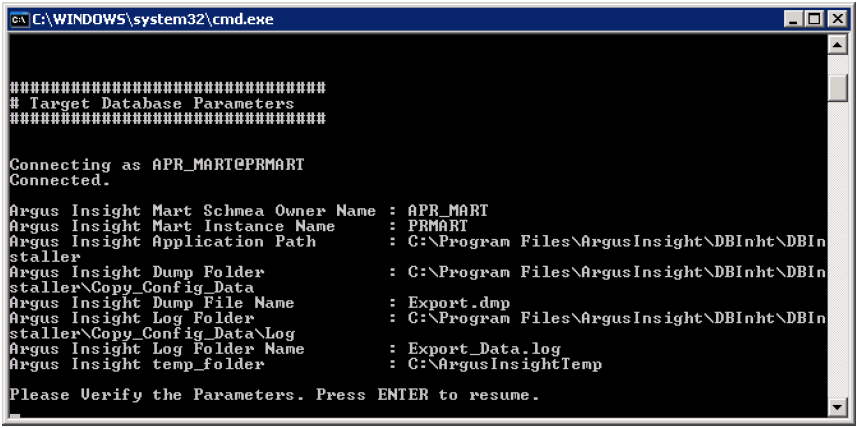Maximize the cmd.exe window
857x428 pixels.
(814, 20)
